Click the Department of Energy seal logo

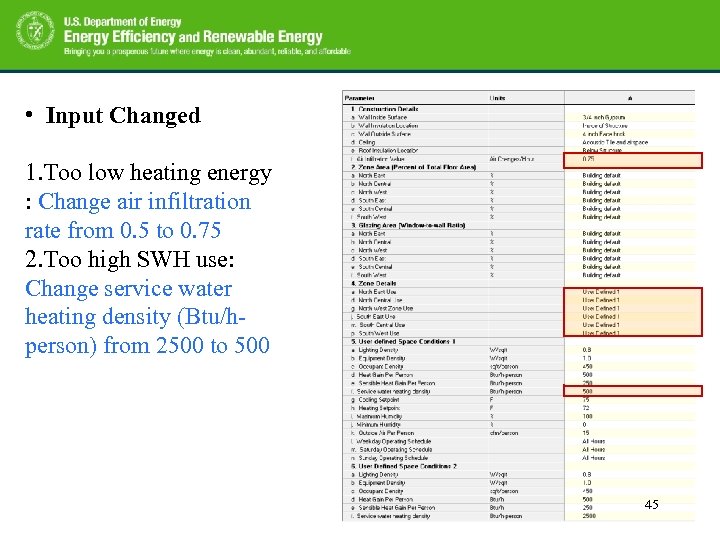click(35, 30)
